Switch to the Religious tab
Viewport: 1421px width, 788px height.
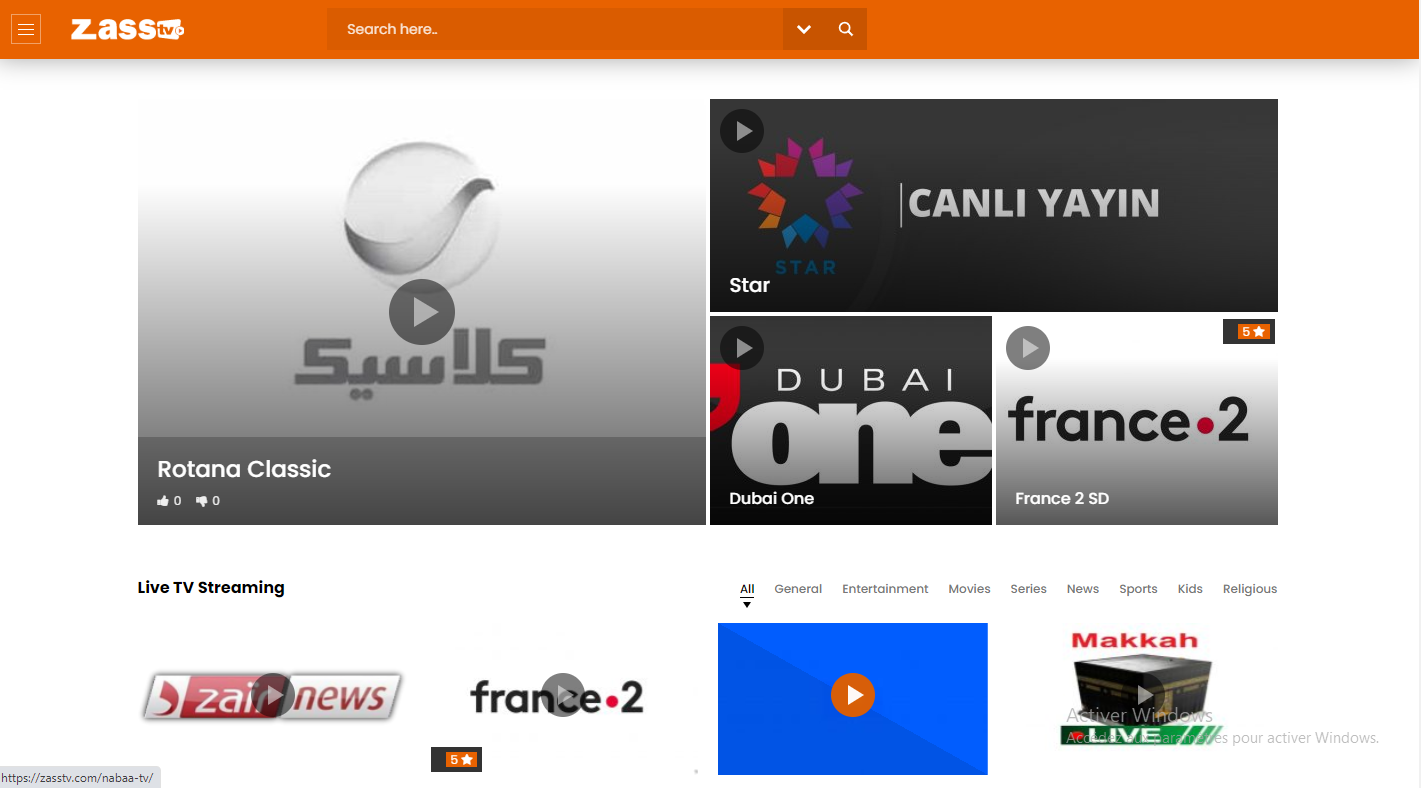click(1250, 589)
